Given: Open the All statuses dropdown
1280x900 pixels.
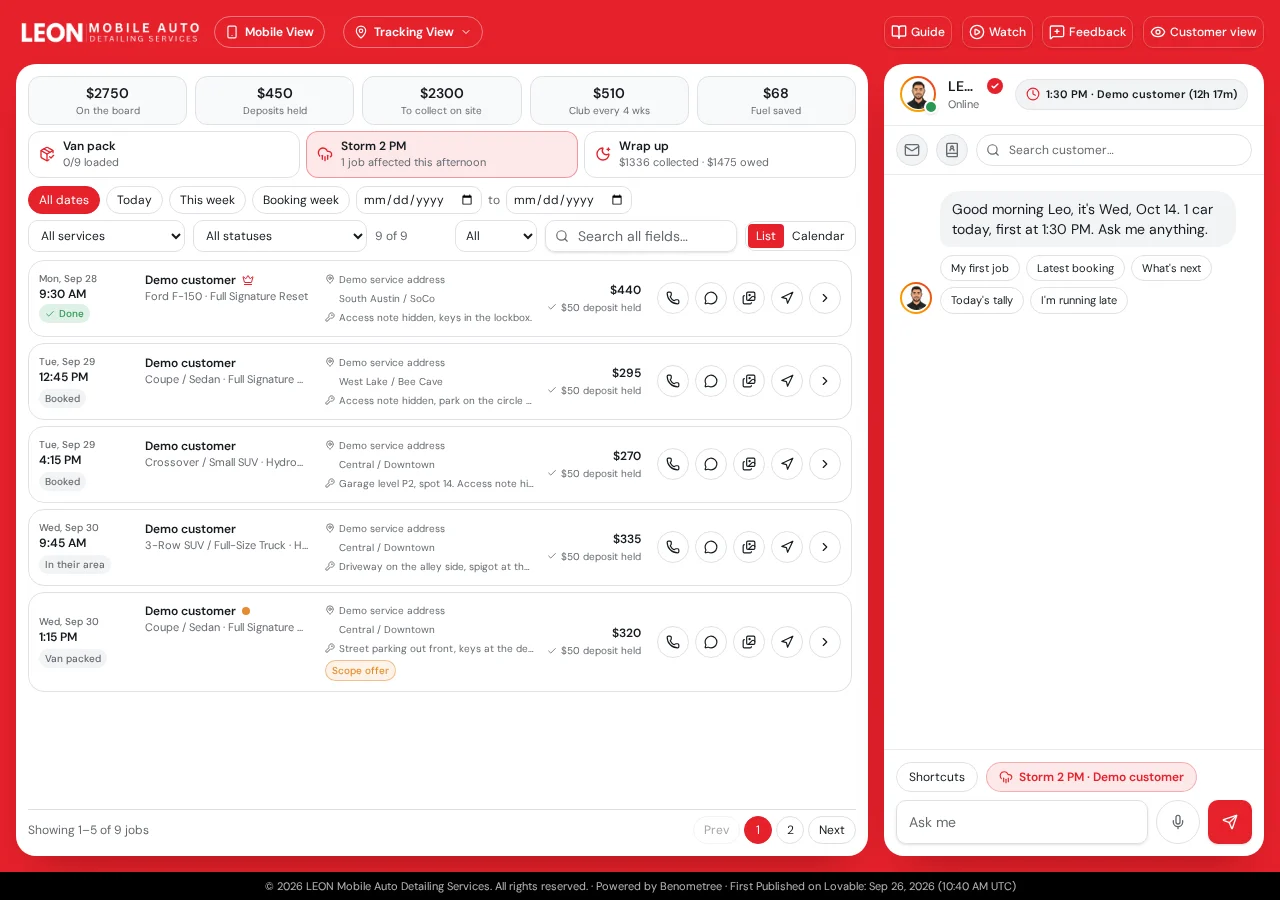Looking at the screenshot, I should point(280,236).
